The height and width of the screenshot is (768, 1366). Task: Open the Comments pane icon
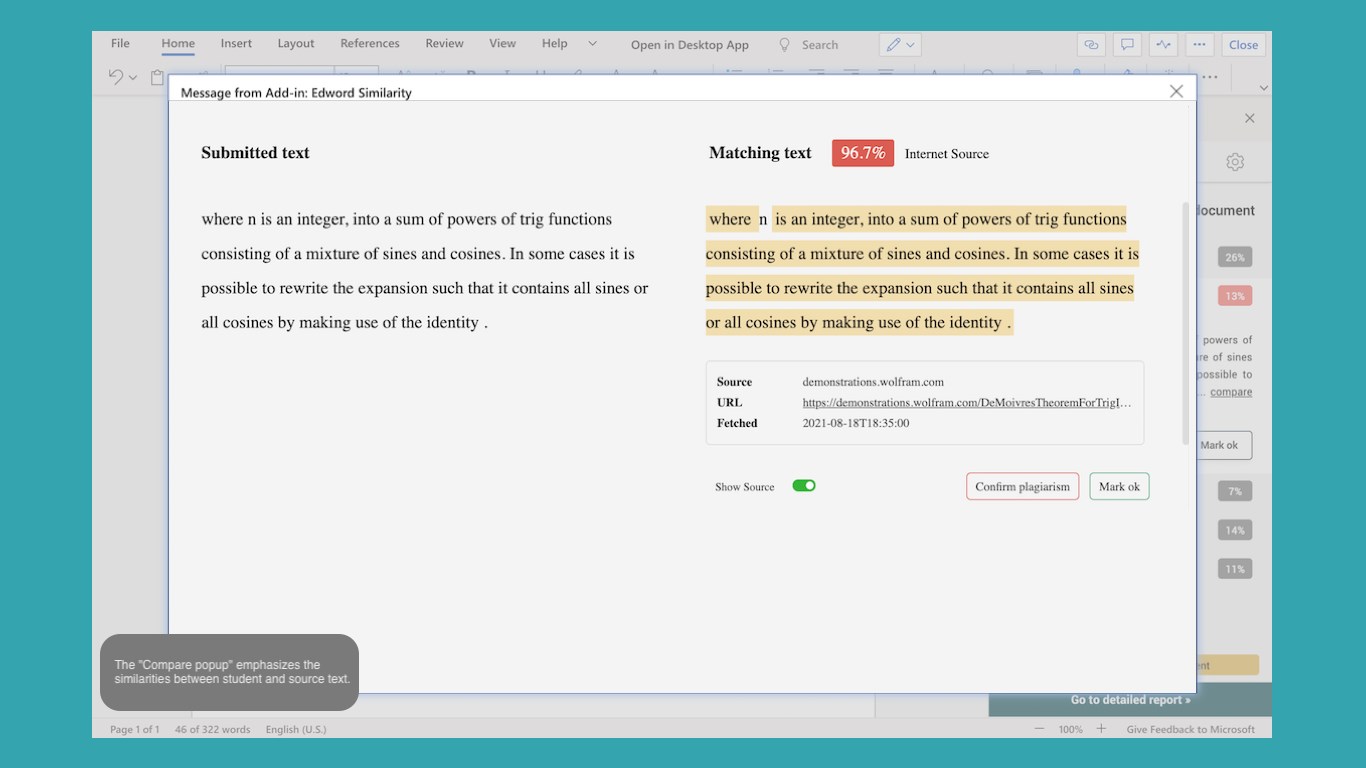point(1127,45)
